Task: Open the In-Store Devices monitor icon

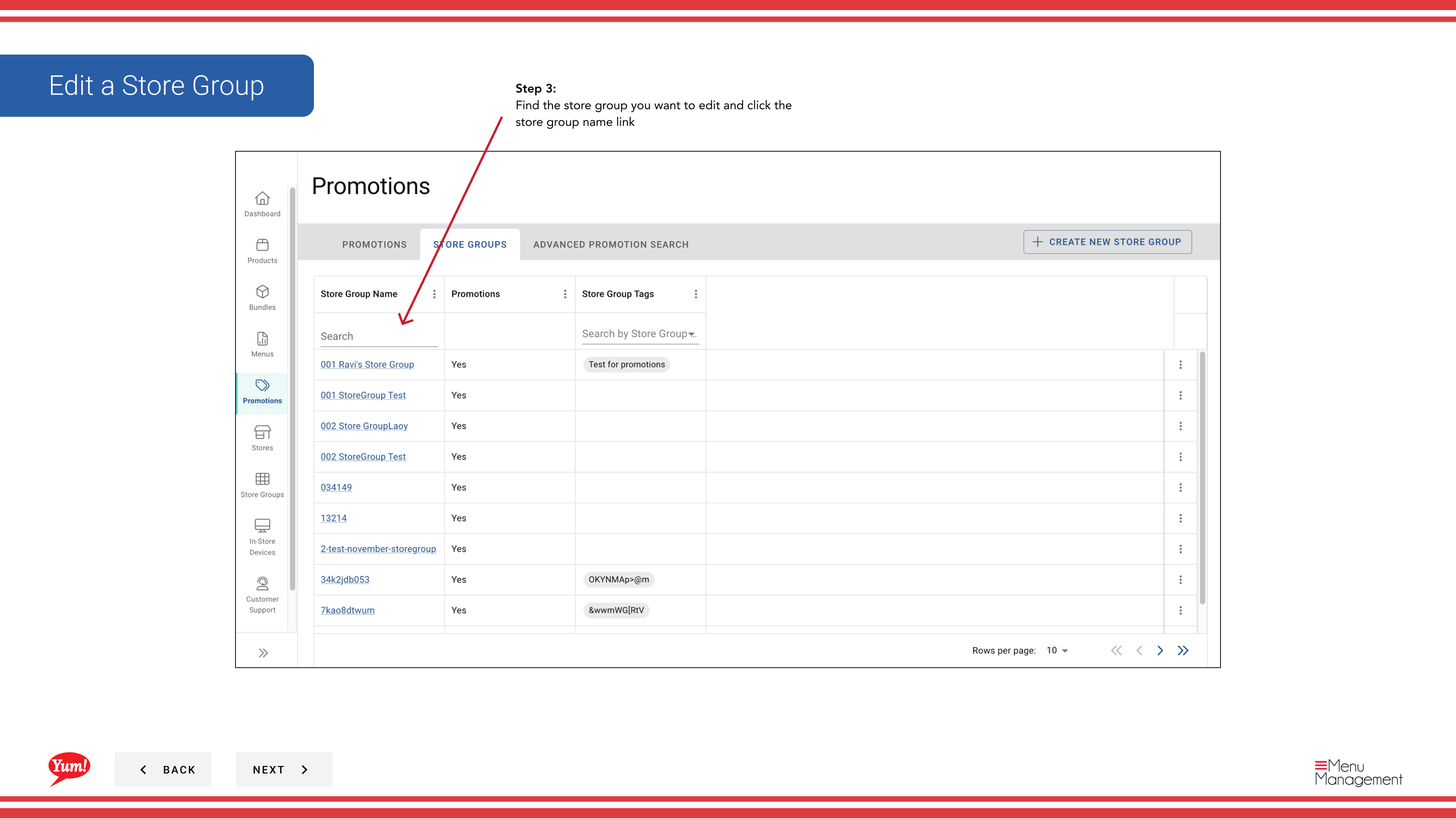Action: (262, 526)
